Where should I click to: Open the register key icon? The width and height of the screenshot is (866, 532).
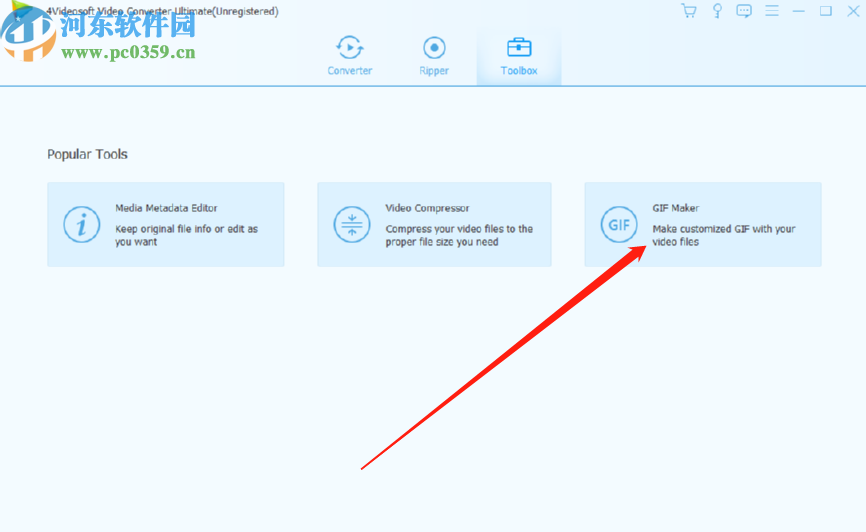pos(717,11)
